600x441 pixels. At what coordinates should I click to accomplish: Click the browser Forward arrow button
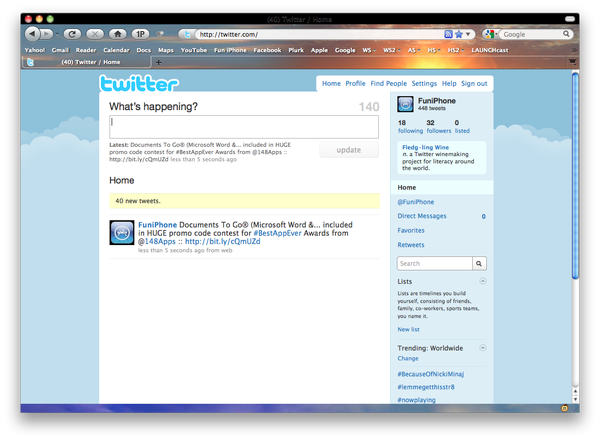[x=46, y=34]
